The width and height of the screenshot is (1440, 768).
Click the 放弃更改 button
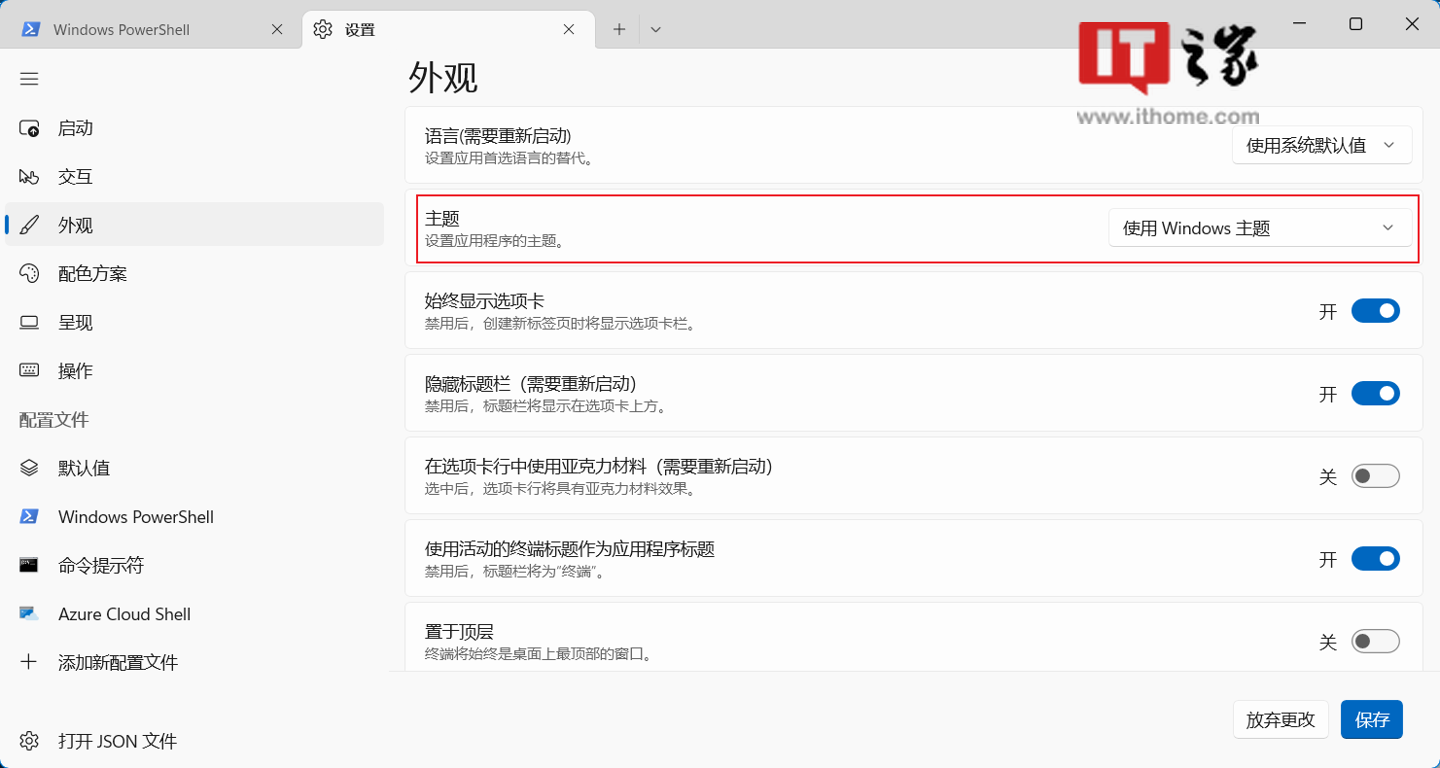[1281, 720]
